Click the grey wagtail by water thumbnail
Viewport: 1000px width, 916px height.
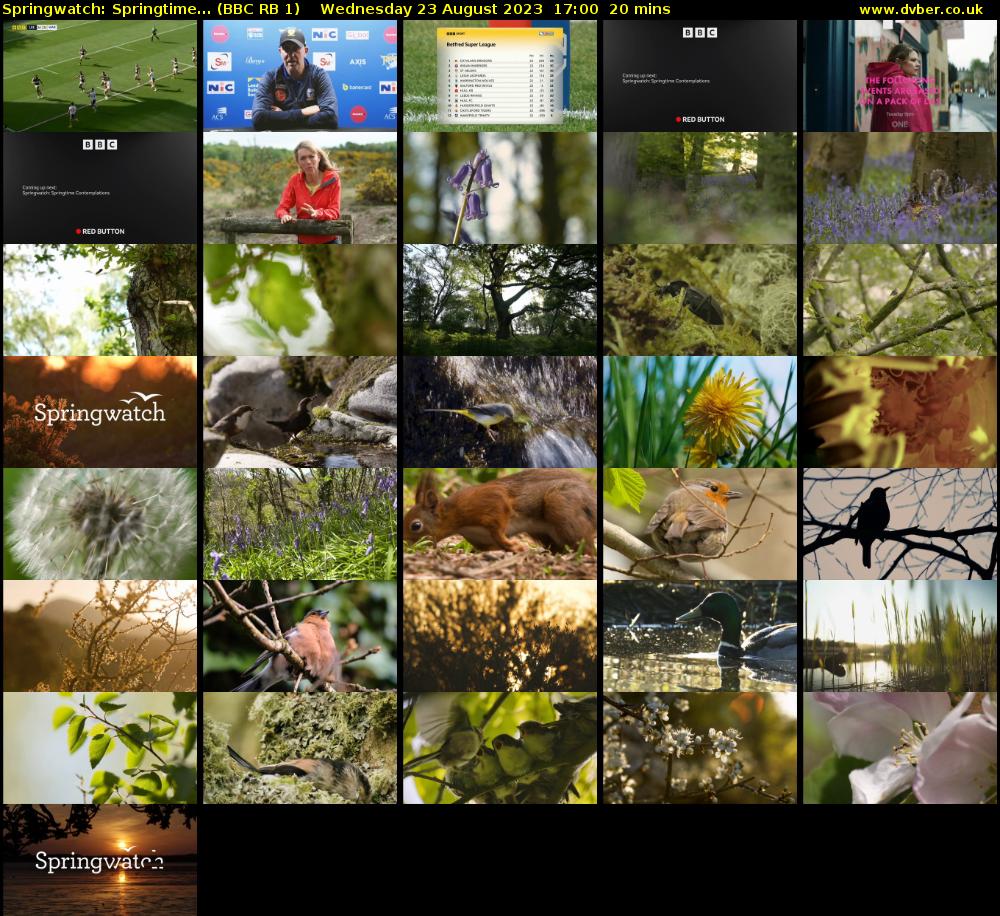[500, 412]
